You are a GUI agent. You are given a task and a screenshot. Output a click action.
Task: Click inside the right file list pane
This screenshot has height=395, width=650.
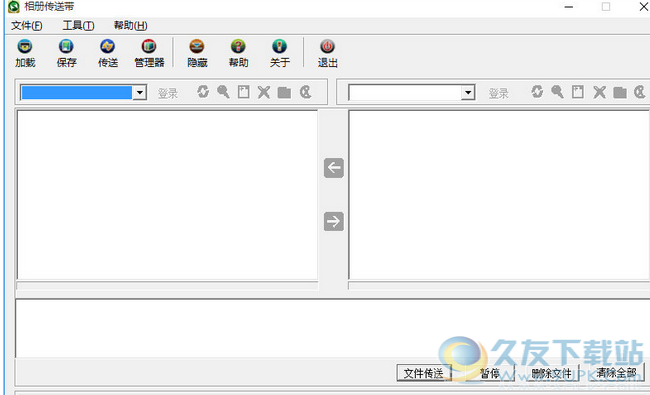point(499,195)
